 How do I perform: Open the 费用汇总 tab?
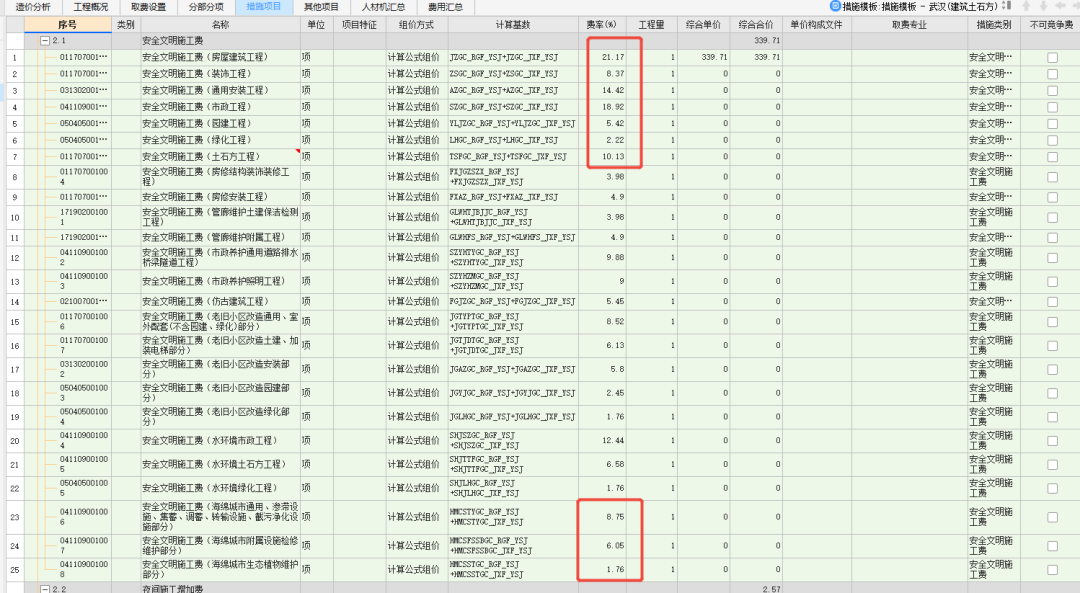tap(445, 7)
